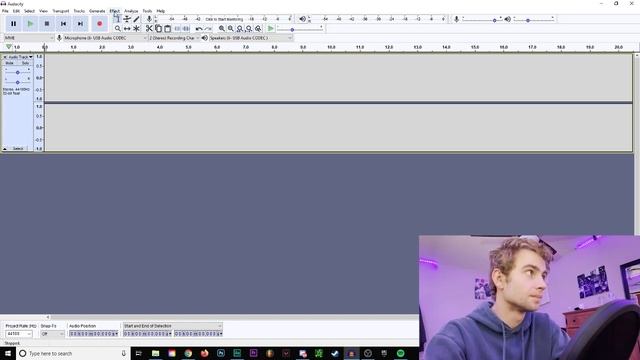Viewport: 640px width, 360px height.
Task: Select the Draw (pencil) tool
Action: point(136,19)
